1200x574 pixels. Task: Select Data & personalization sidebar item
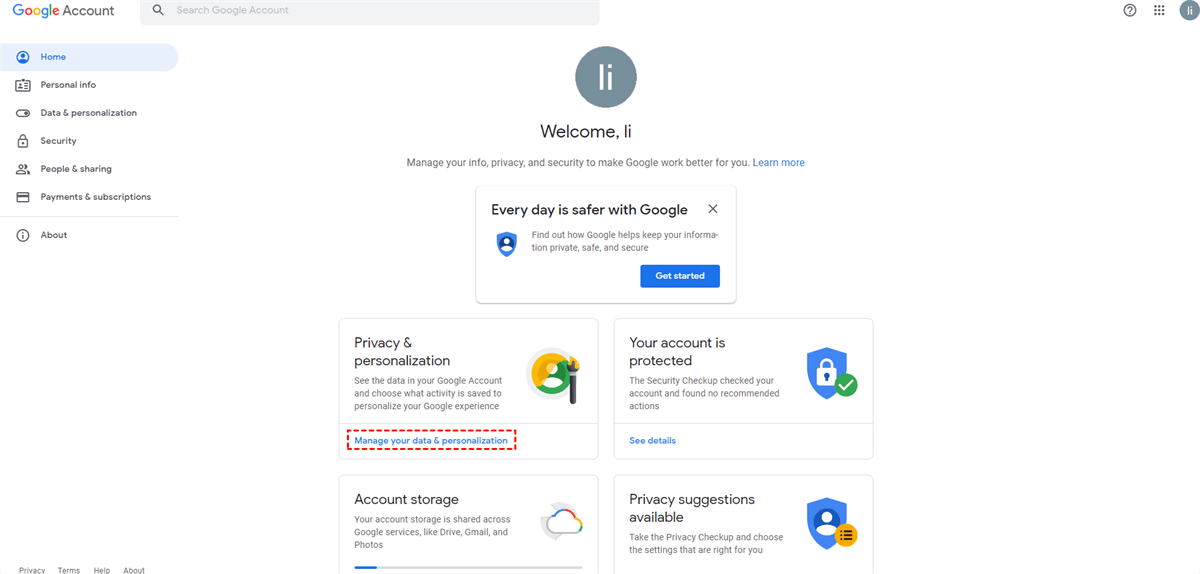(x=88, y=113)
